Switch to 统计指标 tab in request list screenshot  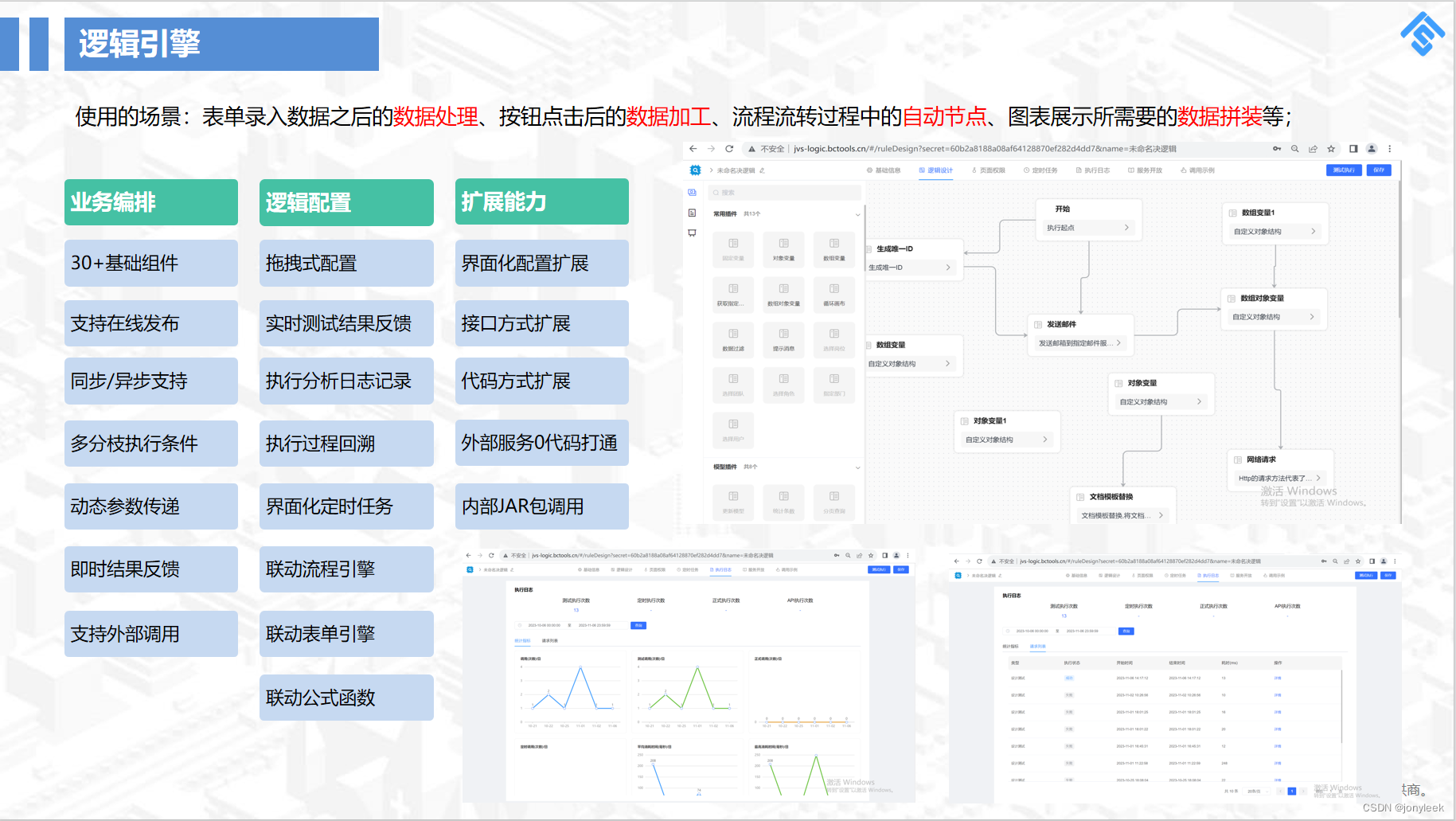pyautogui.click(x=1010, y=647)
